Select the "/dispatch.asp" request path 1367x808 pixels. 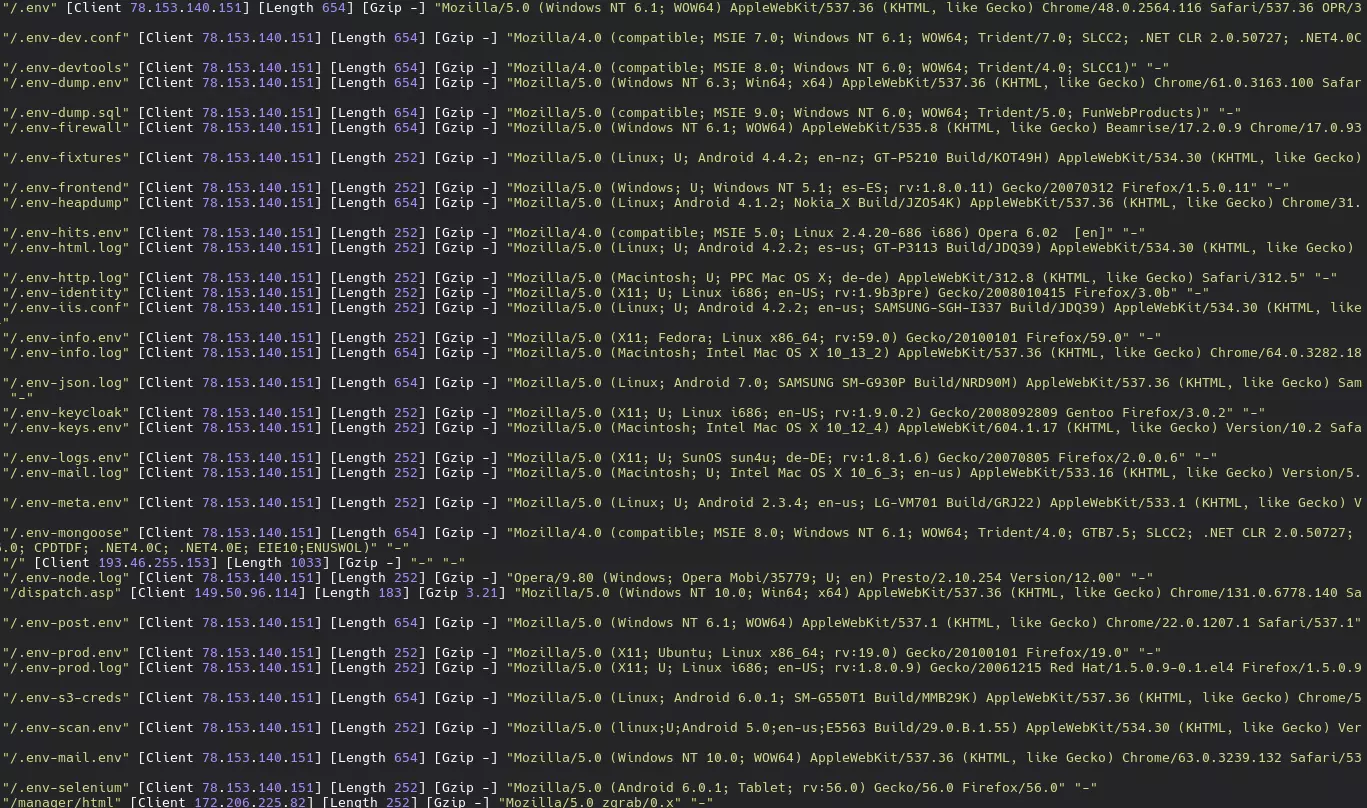61,593
